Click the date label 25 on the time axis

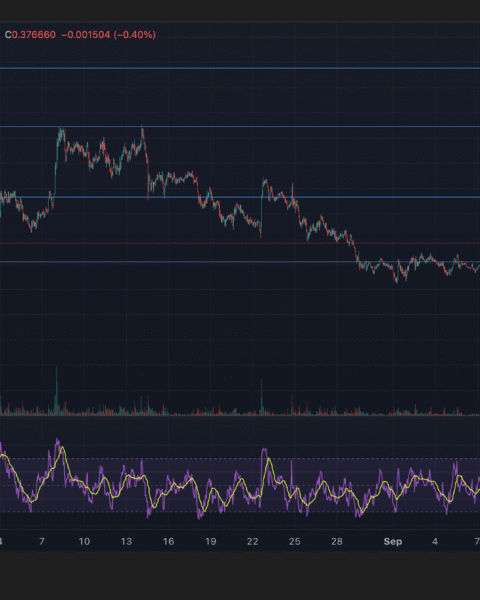click(x=294, y=541)
